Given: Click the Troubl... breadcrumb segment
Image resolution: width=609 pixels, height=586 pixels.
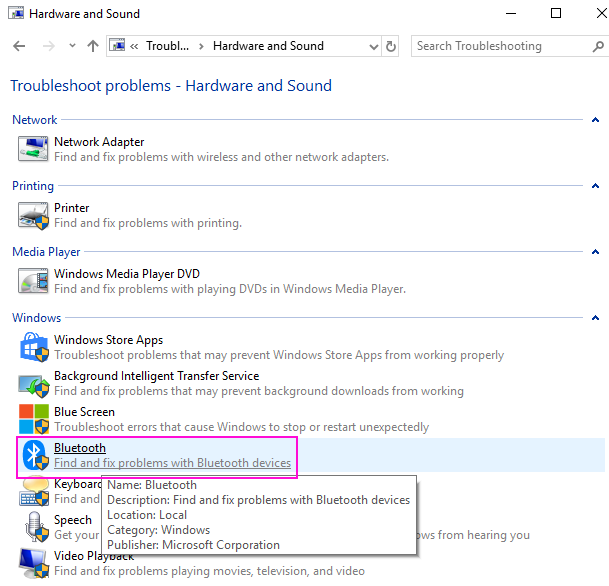Looking at the screenshot, I should (167, 46).
